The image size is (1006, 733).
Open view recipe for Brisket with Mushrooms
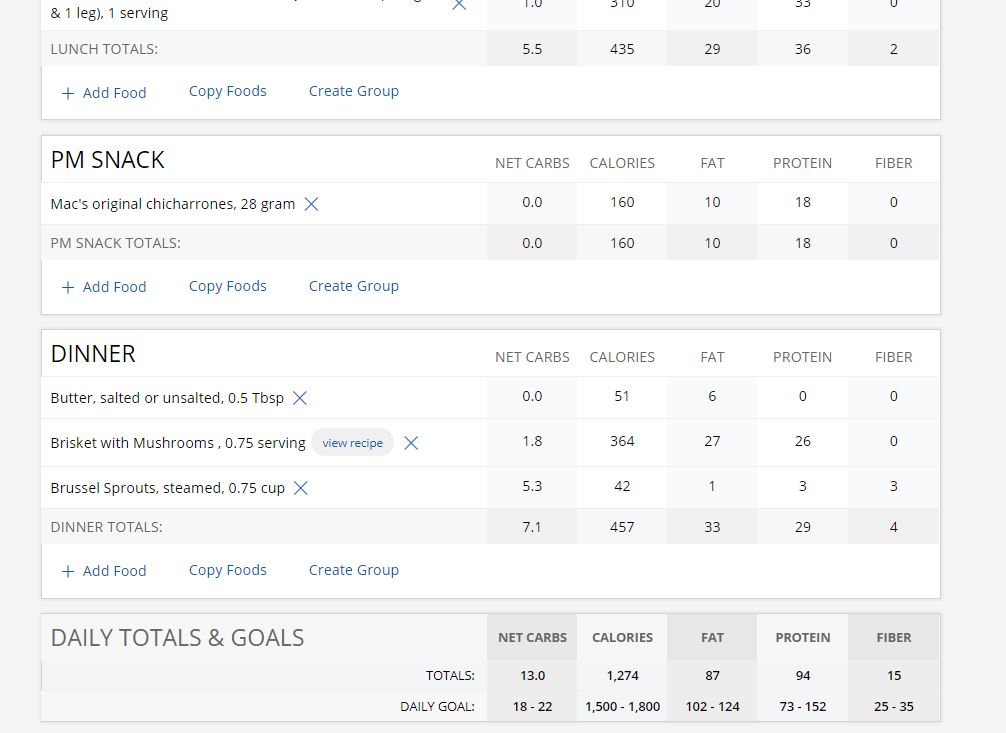(x=352, y=443)
